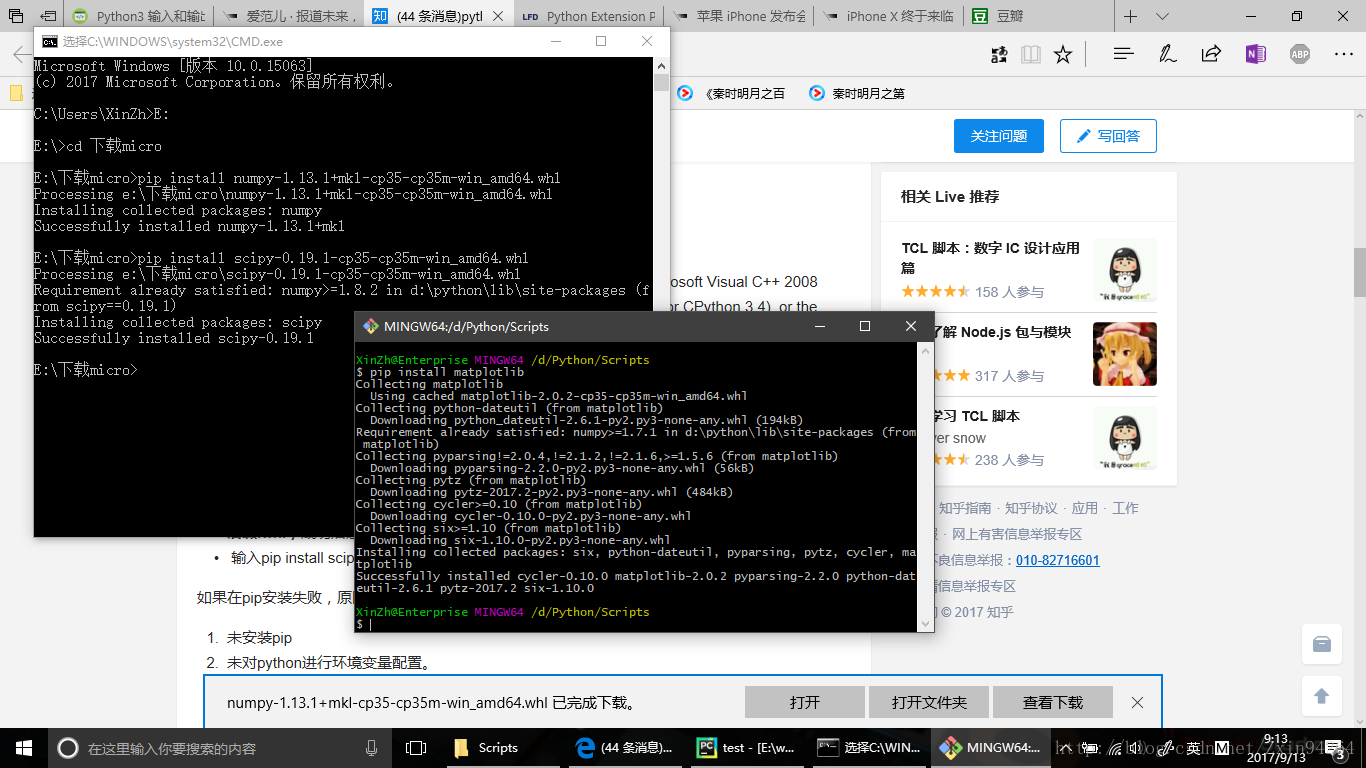
Task: Open Edge settings and more menu
Action: pyautogui.click(x=1343, y=55)
